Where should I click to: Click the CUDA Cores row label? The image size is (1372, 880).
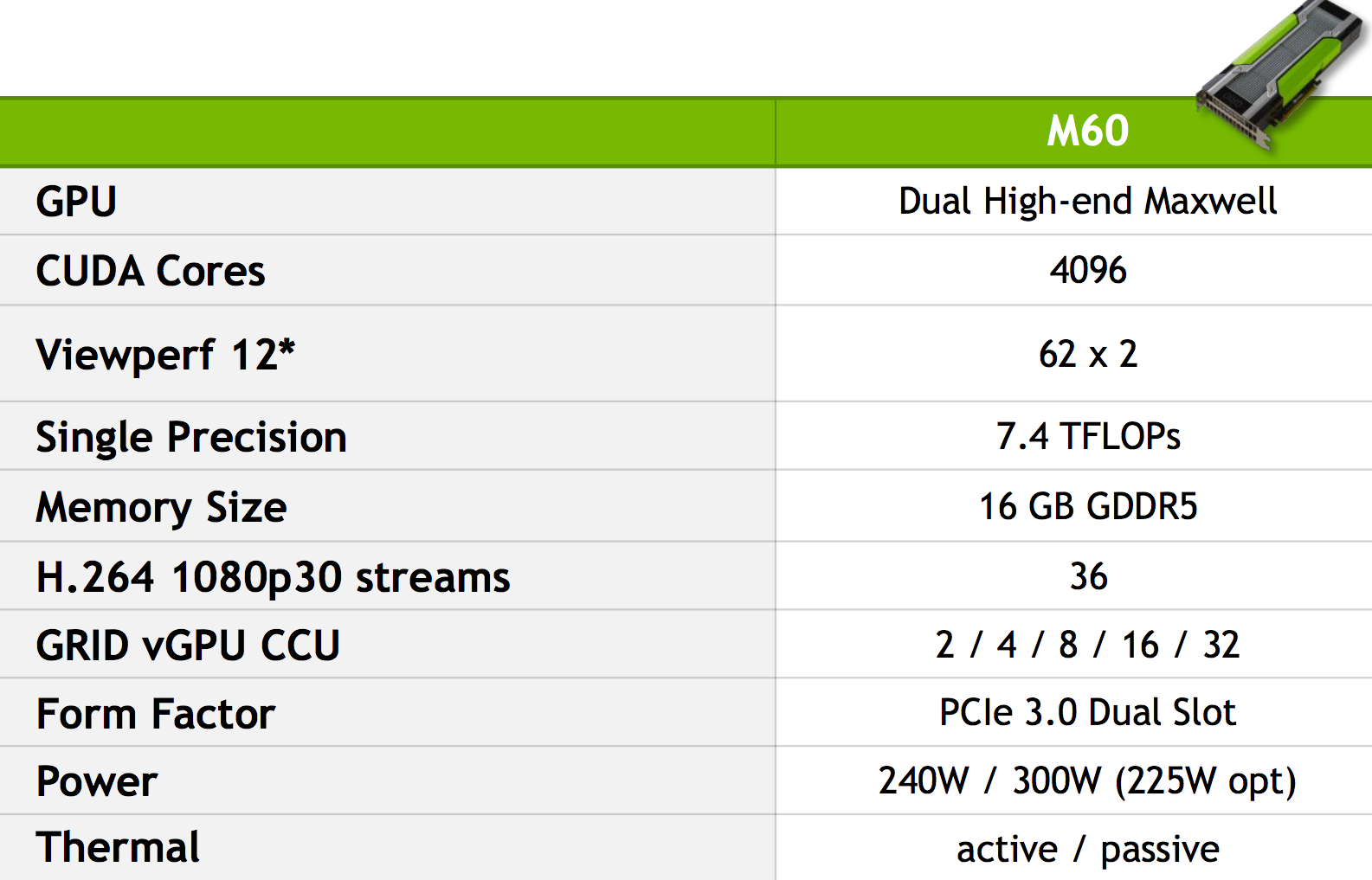[151, 271]
